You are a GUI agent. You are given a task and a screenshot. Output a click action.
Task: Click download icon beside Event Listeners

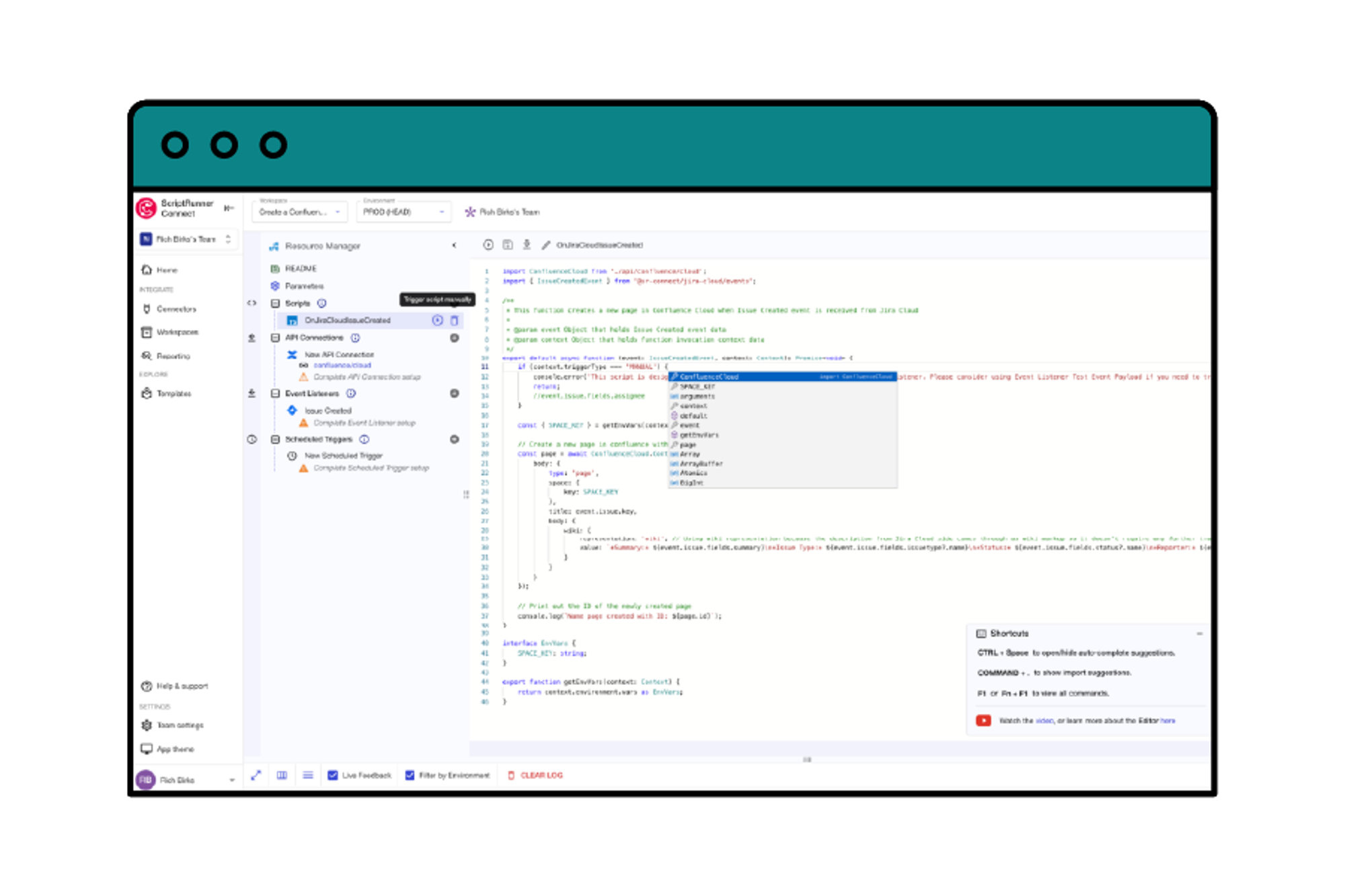coord(252,394)
